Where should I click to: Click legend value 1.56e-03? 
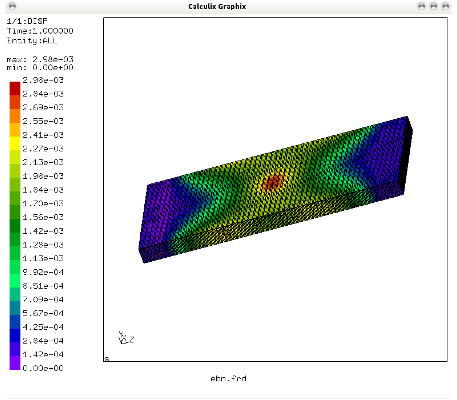pyautogui.click(x=43, y=217)
